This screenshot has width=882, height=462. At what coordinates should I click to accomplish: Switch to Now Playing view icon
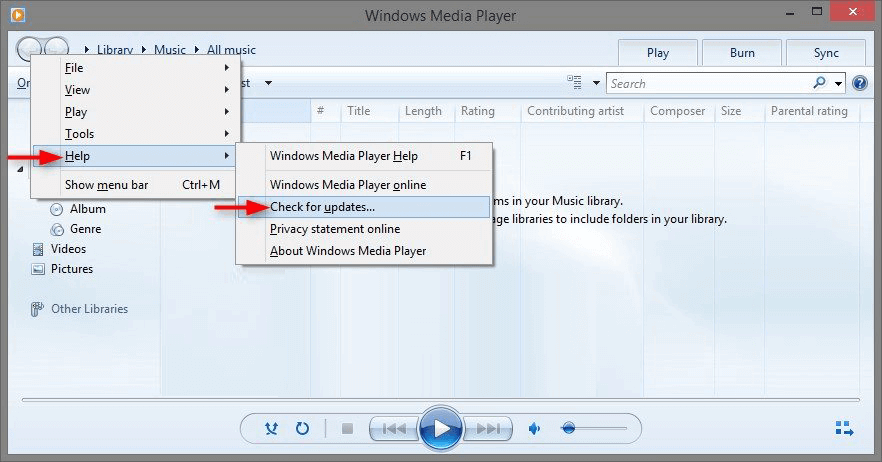pyautogui.click(x=844, y=428)
